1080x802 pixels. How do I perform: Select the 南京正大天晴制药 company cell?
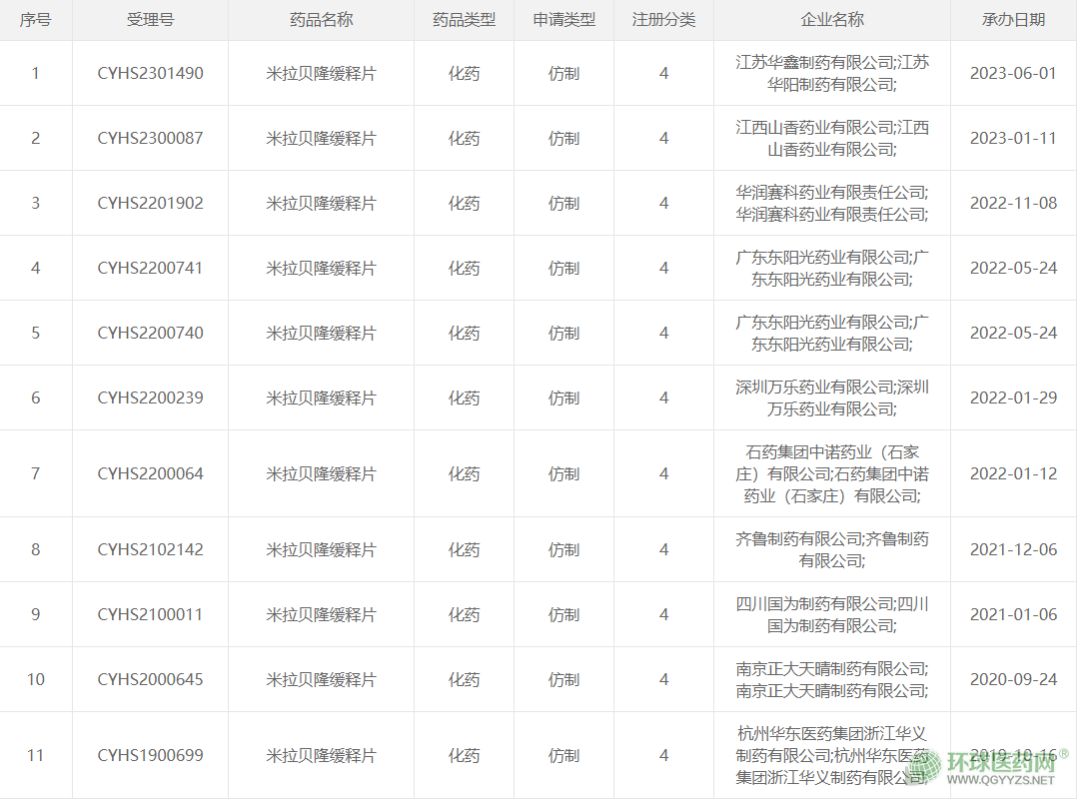832,680
